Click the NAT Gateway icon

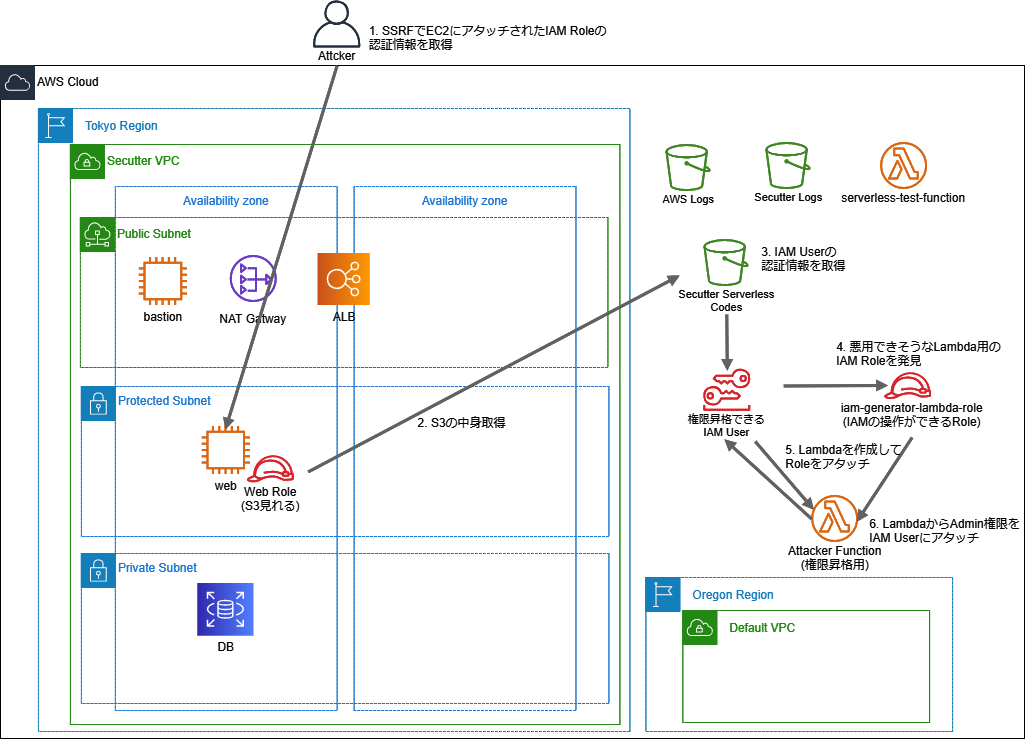[252, 279]
